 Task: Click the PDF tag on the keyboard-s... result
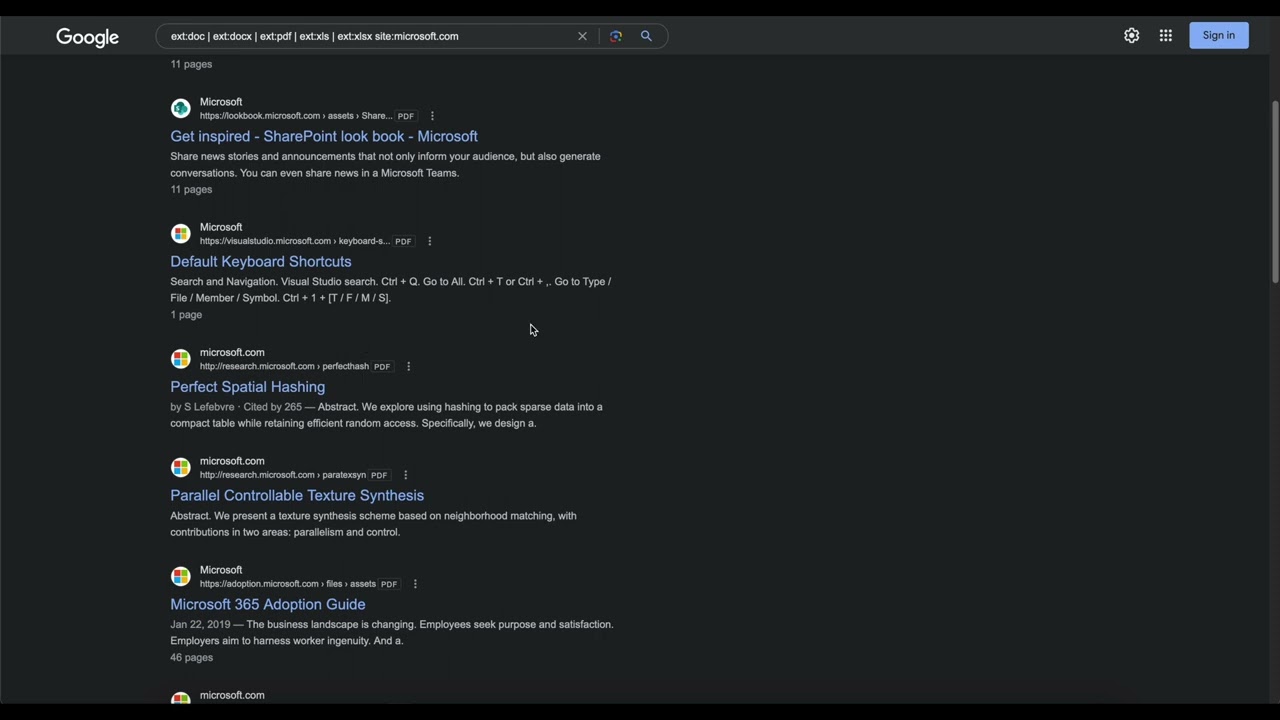coord(403,241)
